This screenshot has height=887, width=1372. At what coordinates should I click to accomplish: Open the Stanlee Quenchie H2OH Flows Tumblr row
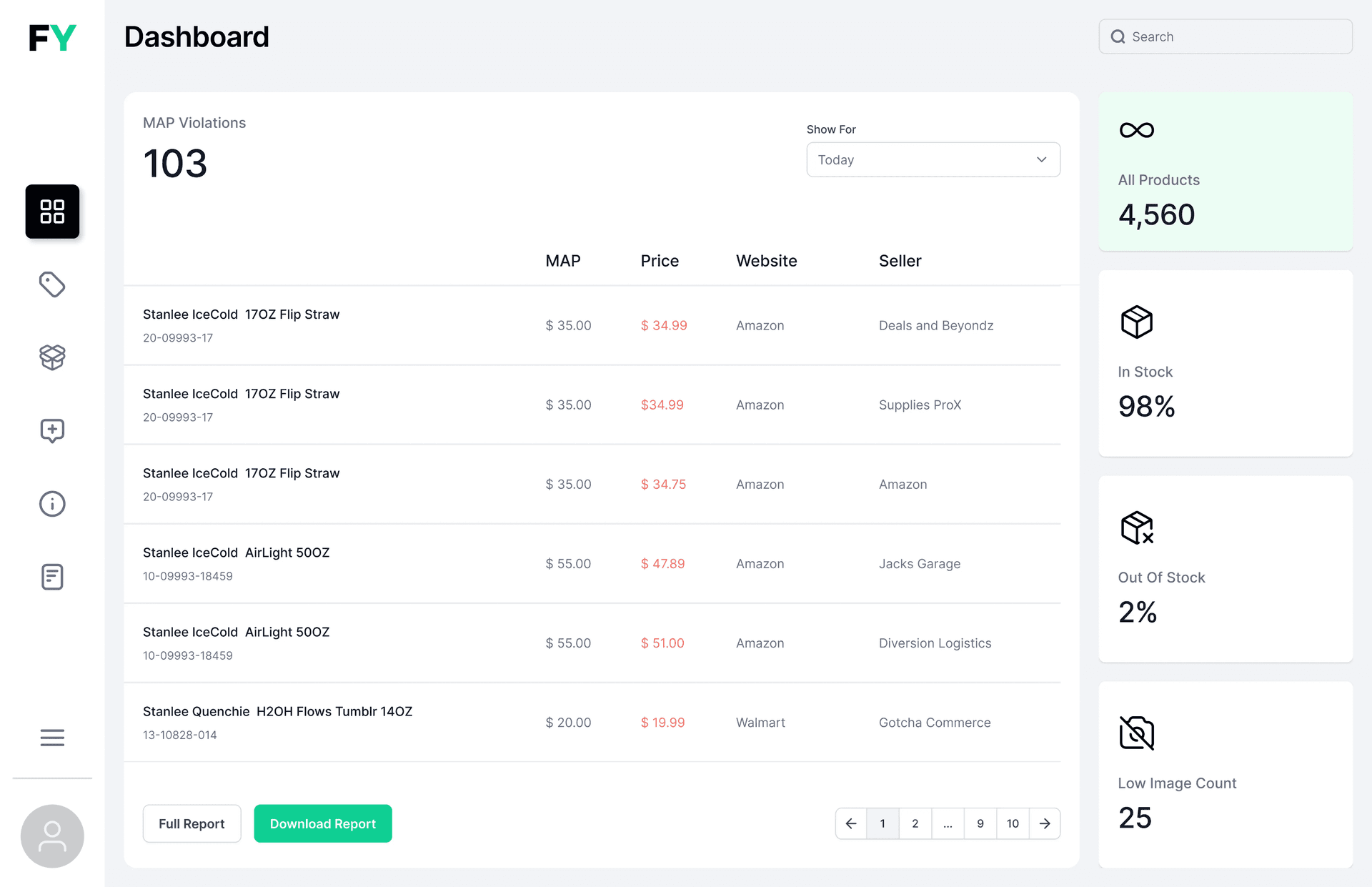(x=592, y=723)
